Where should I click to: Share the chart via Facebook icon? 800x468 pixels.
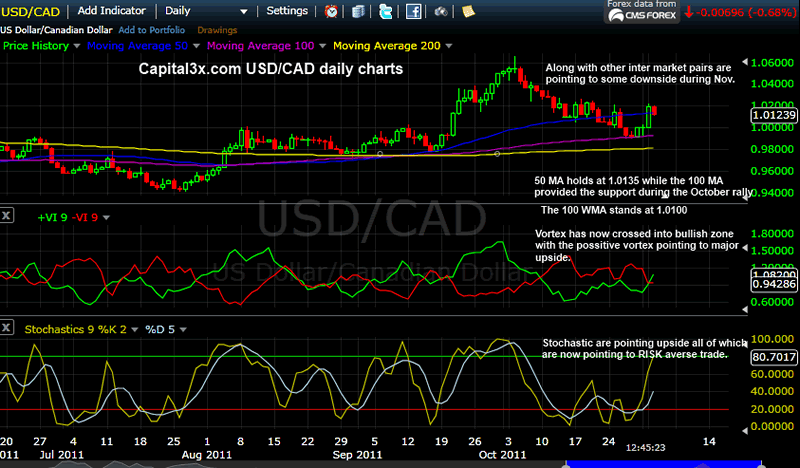412,12
